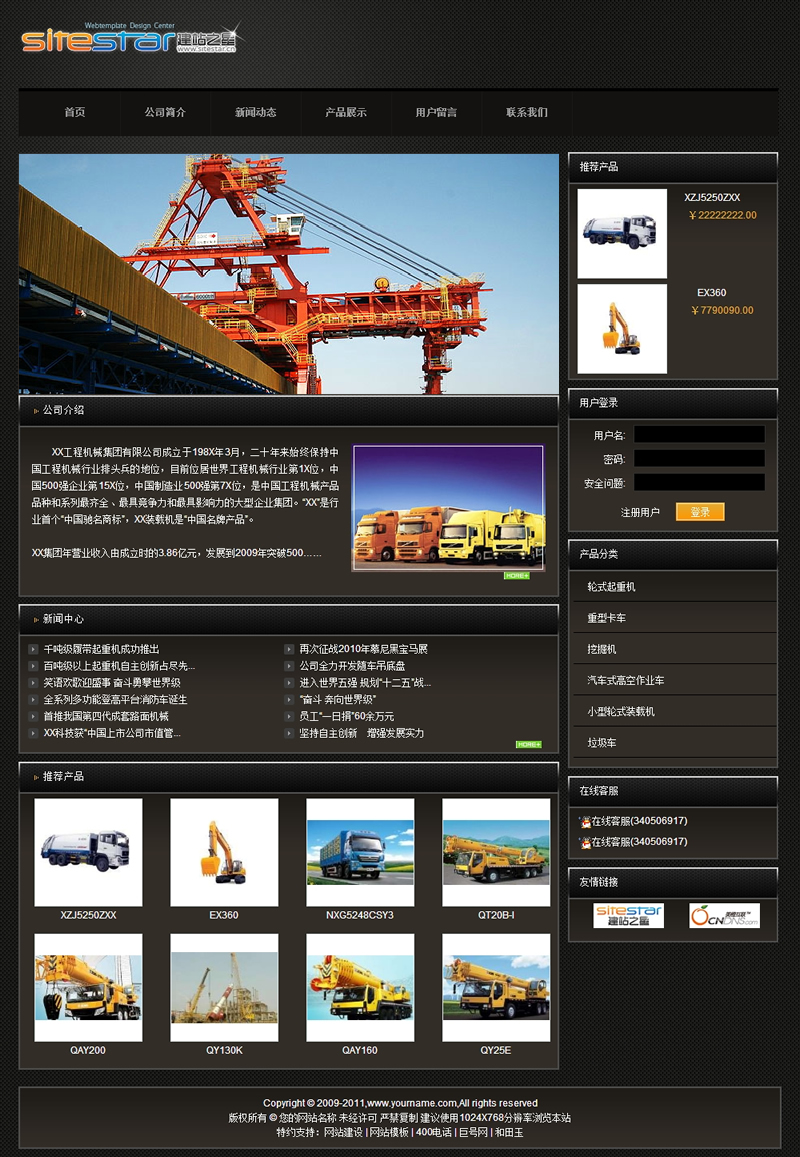The width and height of the screenshot is (800, 1157).
Task: Focus the 用户名 input field
Action: tap(699, 435)
